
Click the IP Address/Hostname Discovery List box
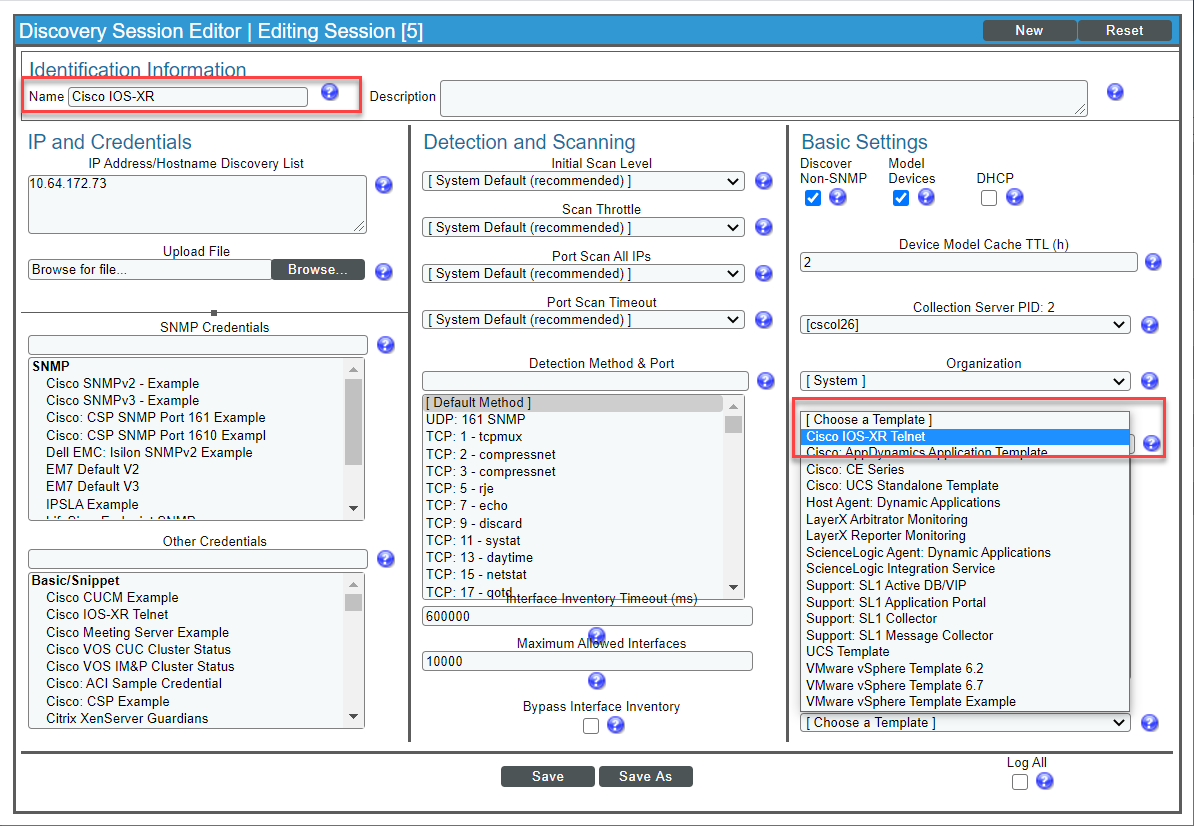(x=197, y=204)
